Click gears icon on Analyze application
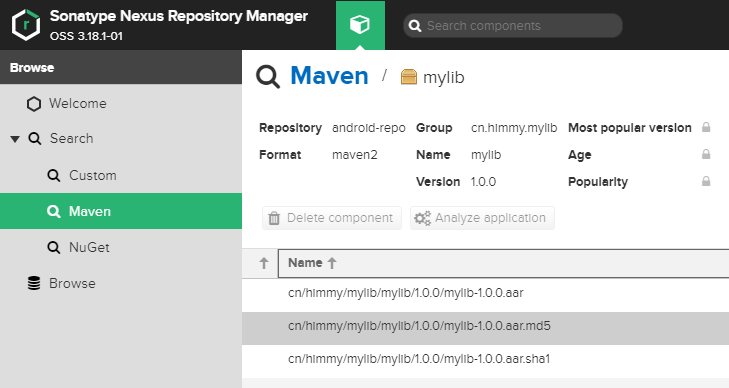The width and height of the screenshot is (729, 388). (423, 218)
